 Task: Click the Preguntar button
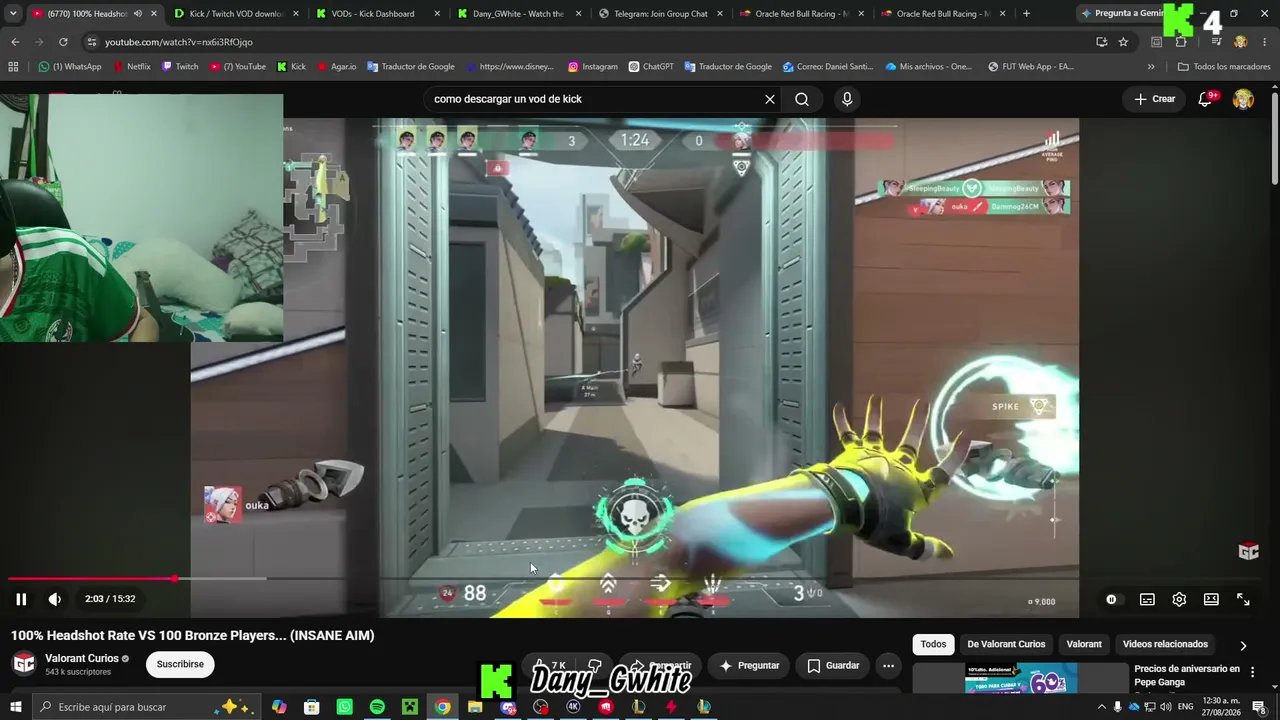(x=749, y=665)
